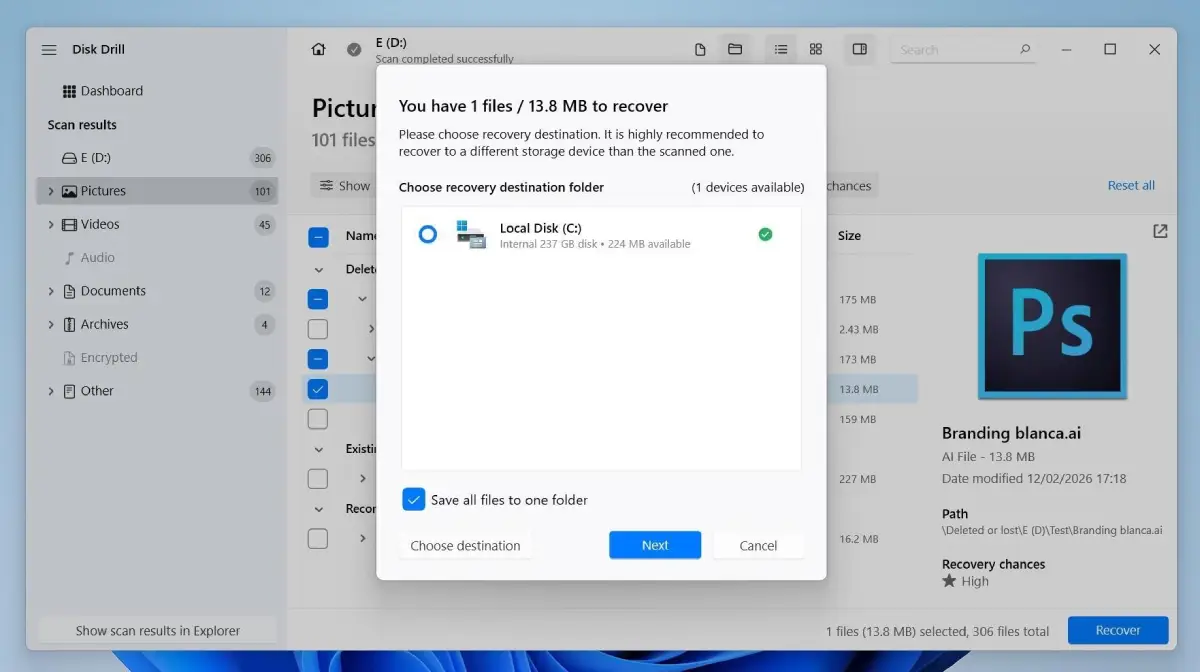Expand the Archives category in sidebar
Image resolution: width=1200 pixels, height=672 pixels.
(x=50, y=324)
